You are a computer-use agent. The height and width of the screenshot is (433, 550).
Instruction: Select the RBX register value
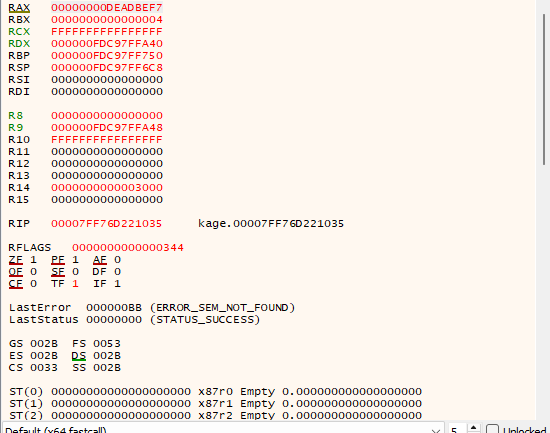click(107, 19)
